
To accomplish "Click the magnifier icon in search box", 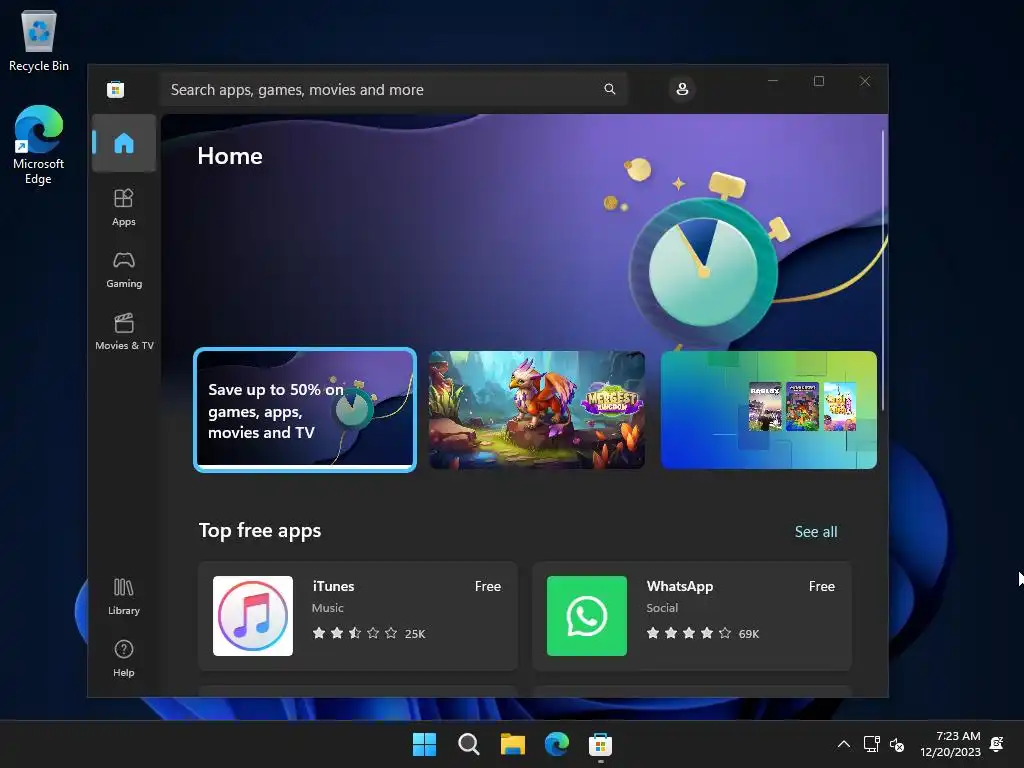I will click(609, 89).
